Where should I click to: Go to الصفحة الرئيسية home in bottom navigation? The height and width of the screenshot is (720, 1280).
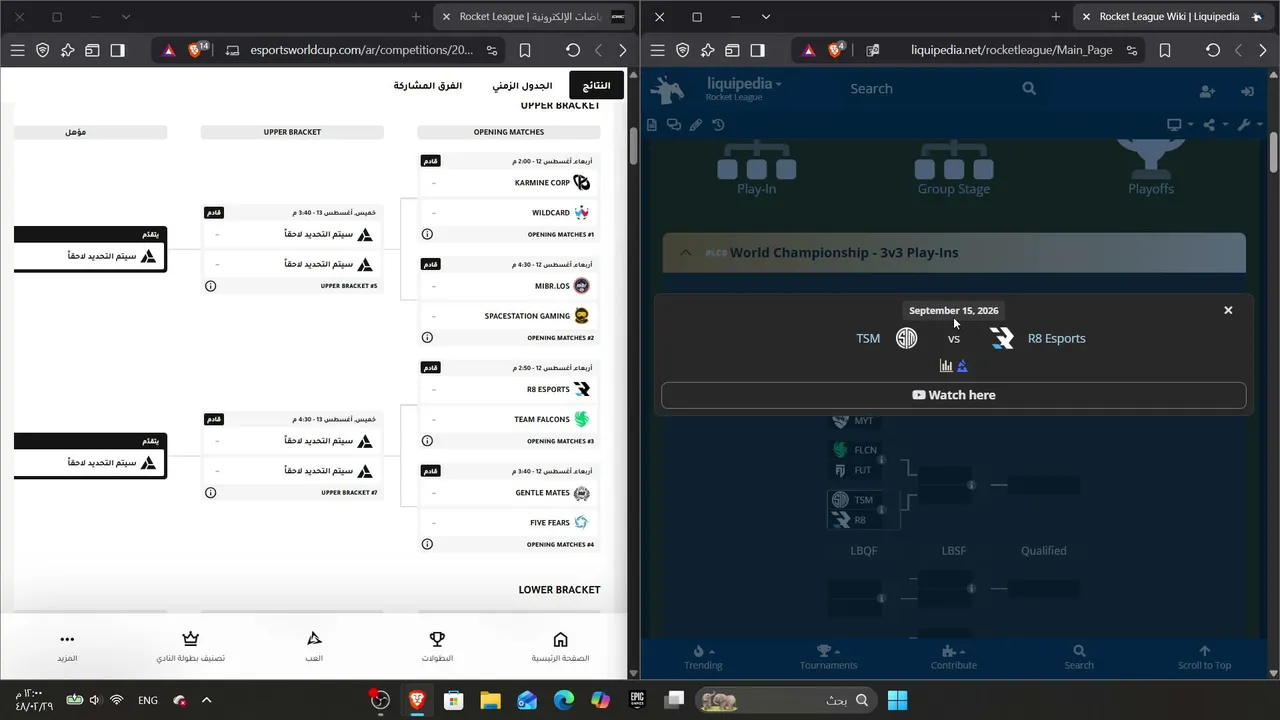pos(560,647)
